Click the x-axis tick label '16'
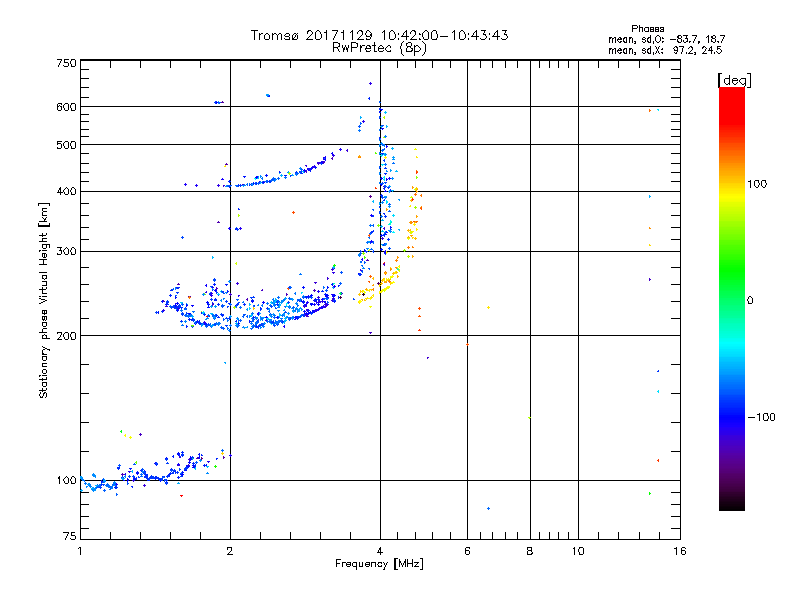The width and height of the screenshot is (800, 600). point(680,551)
